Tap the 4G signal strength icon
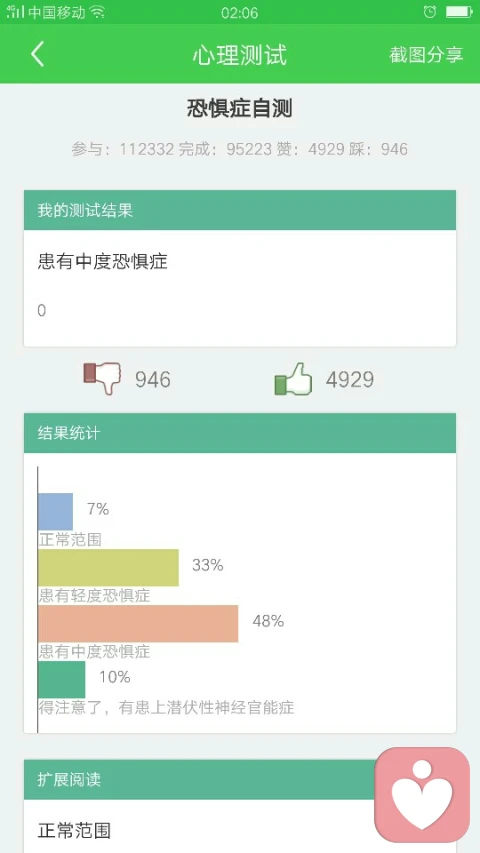Image resolution: width=480 pixels, height=853 pixels. coord(15,12)
